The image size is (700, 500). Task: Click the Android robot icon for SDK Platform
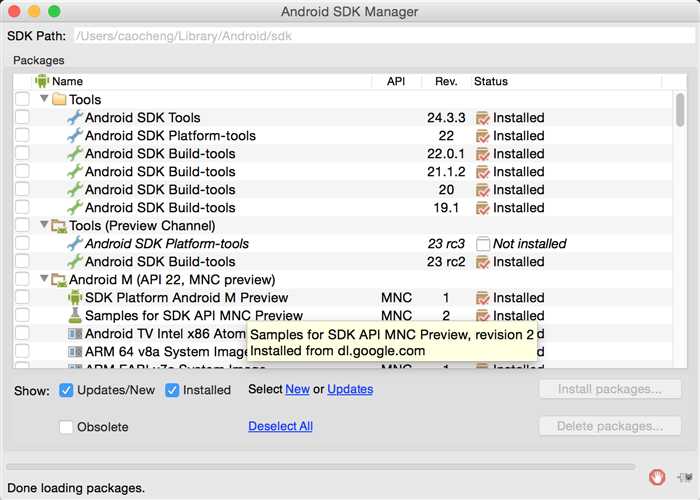pos(75,297)
